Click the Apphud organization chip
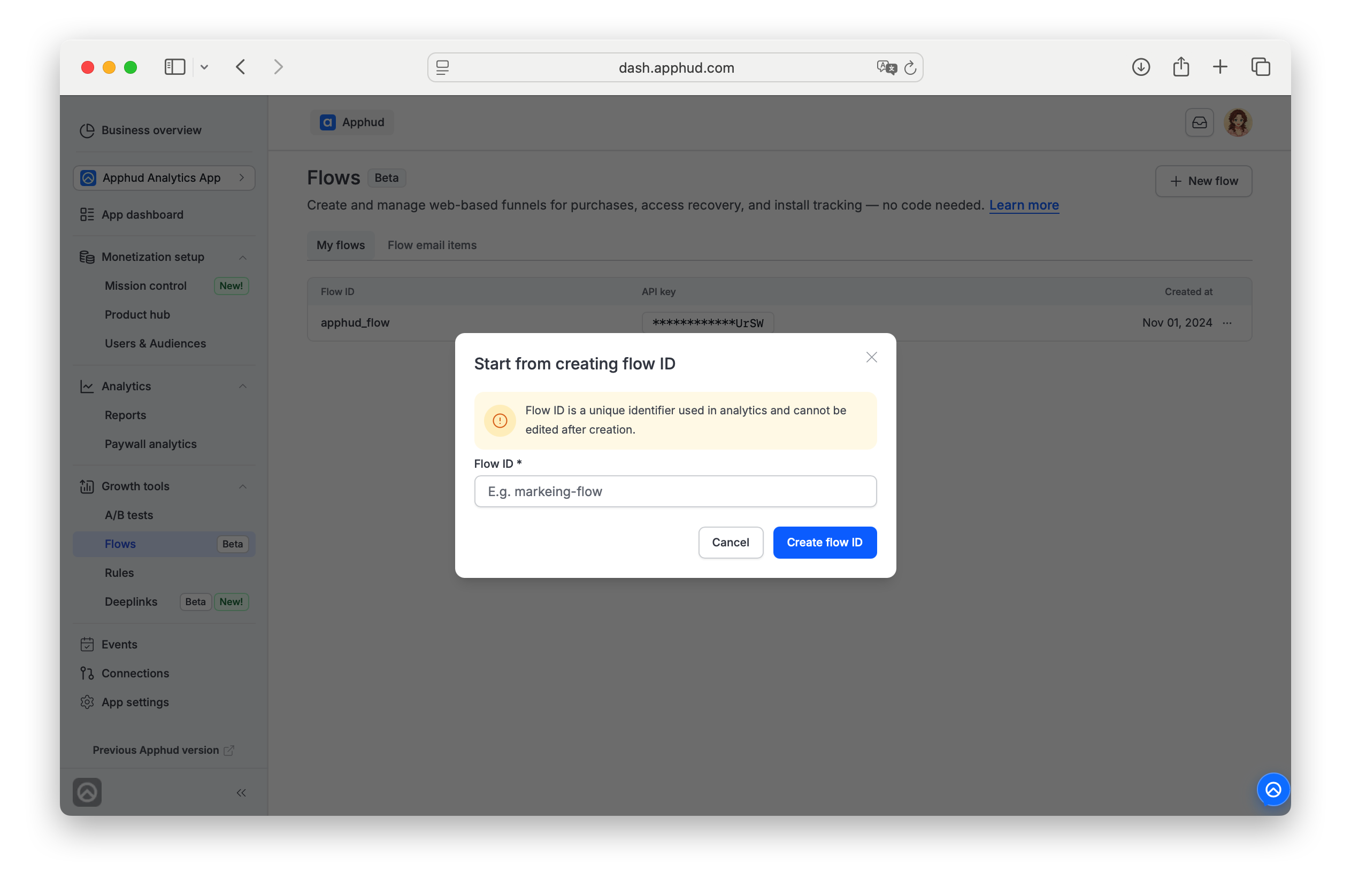The height and width of the screenshot is (896, 1351). click(351, 122)
